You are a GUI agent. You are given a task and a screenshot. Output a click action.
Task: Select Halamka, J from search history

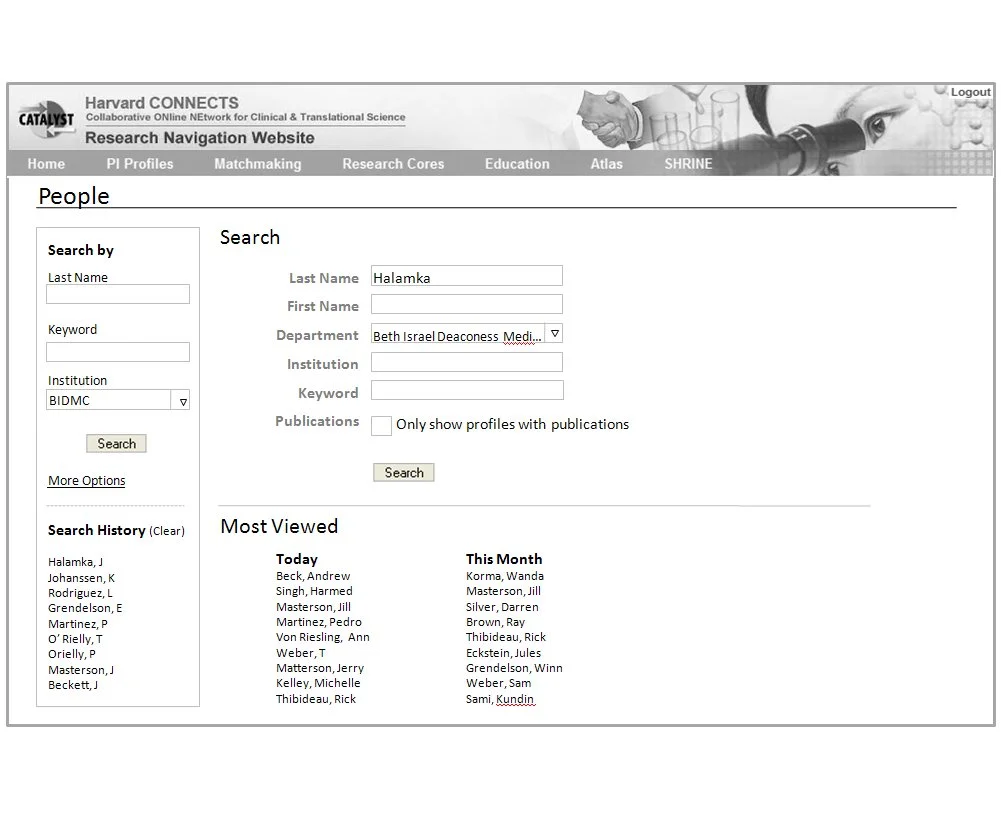coord(75,562)
